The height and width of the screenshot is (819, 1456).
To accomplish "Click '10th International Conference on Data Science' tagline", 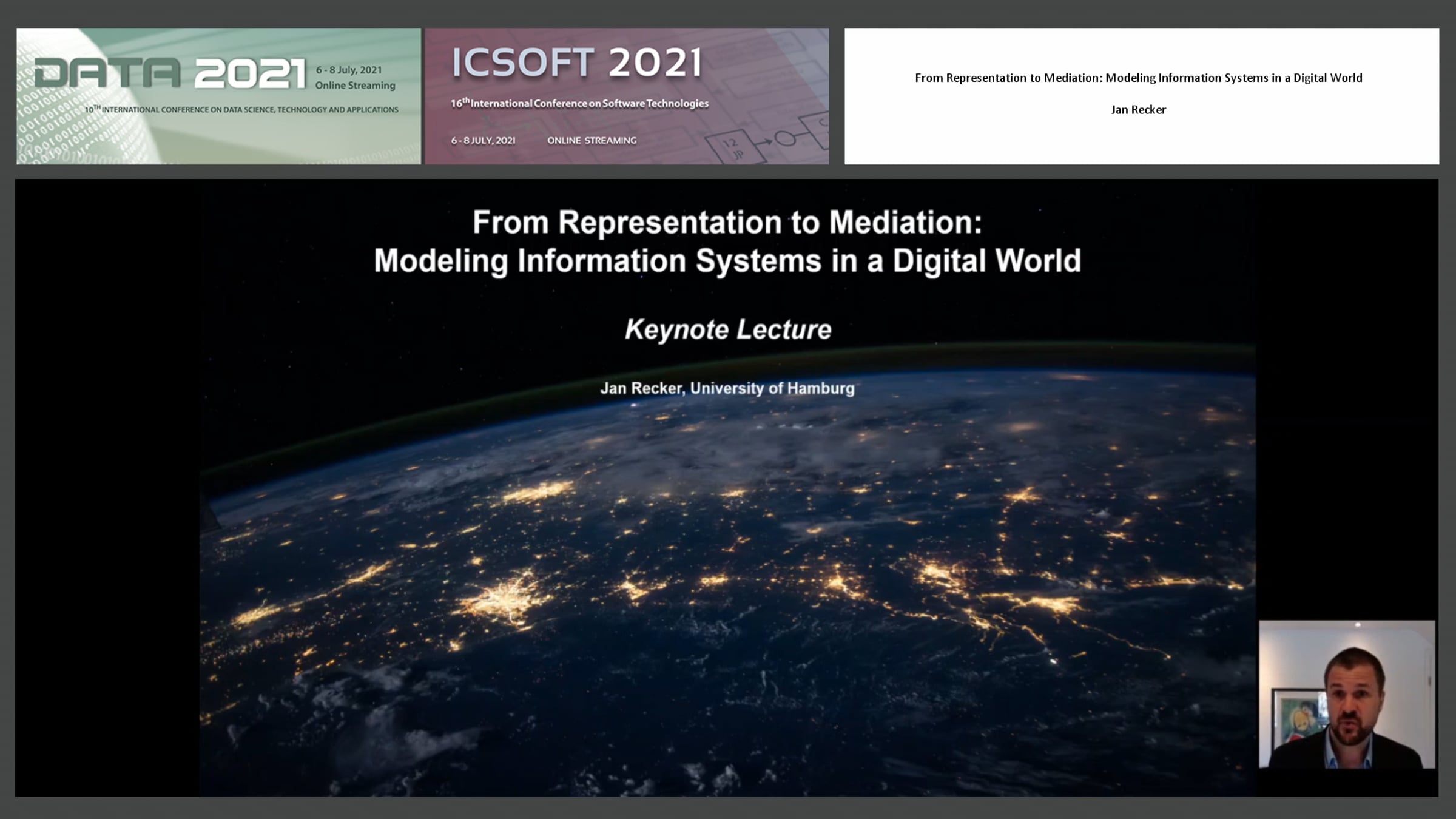I will (241, 109).
